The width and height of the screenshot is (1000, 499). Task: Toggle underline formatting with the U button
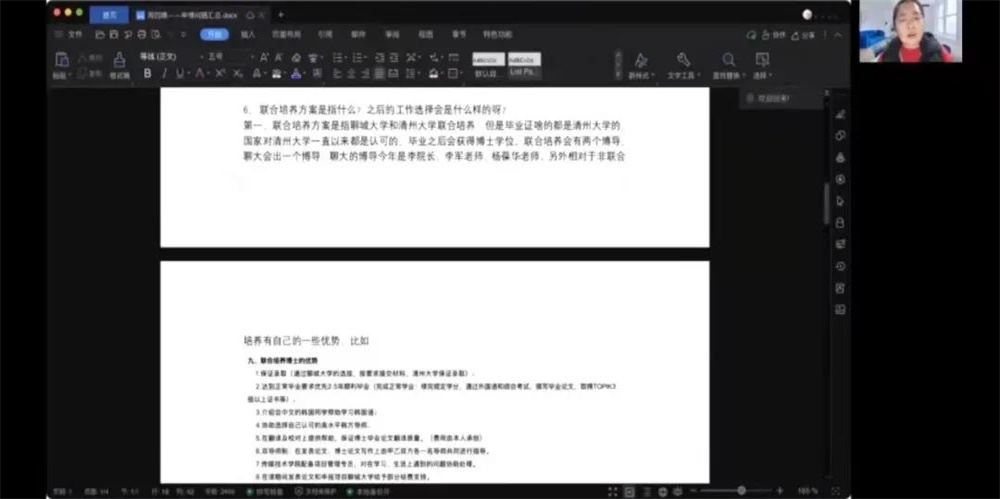pyautogui.click(x=180, y=74)
